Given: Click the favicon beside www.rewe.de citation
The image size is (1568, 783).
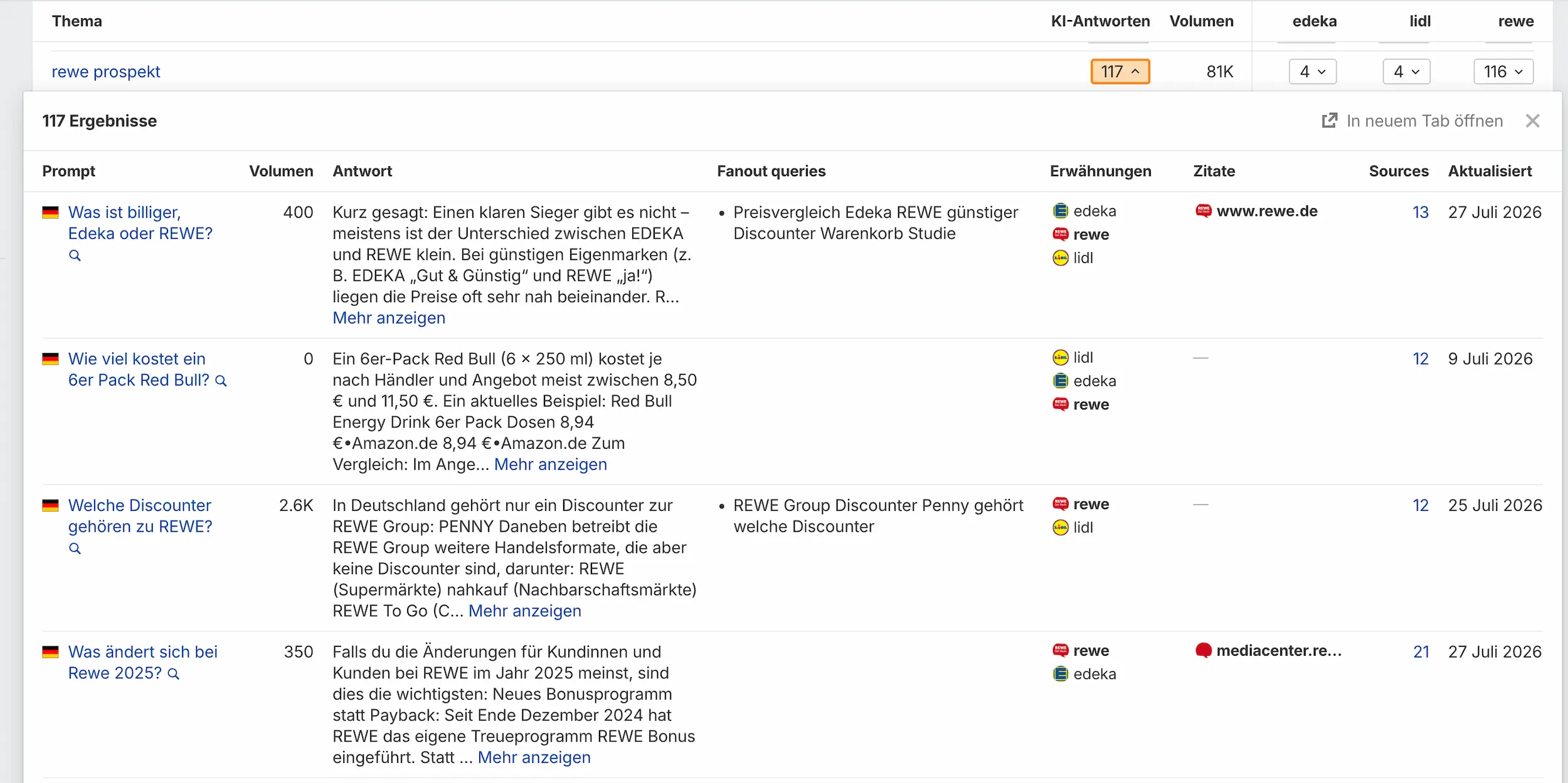Looking at the screenshot, I should [x=1203, y=211].
